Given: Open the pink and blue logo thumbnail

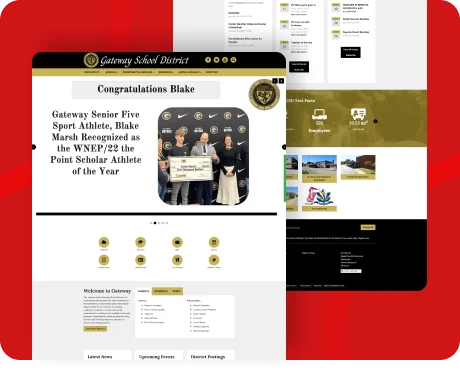Looking at the screenshot, I should point(319,196).
